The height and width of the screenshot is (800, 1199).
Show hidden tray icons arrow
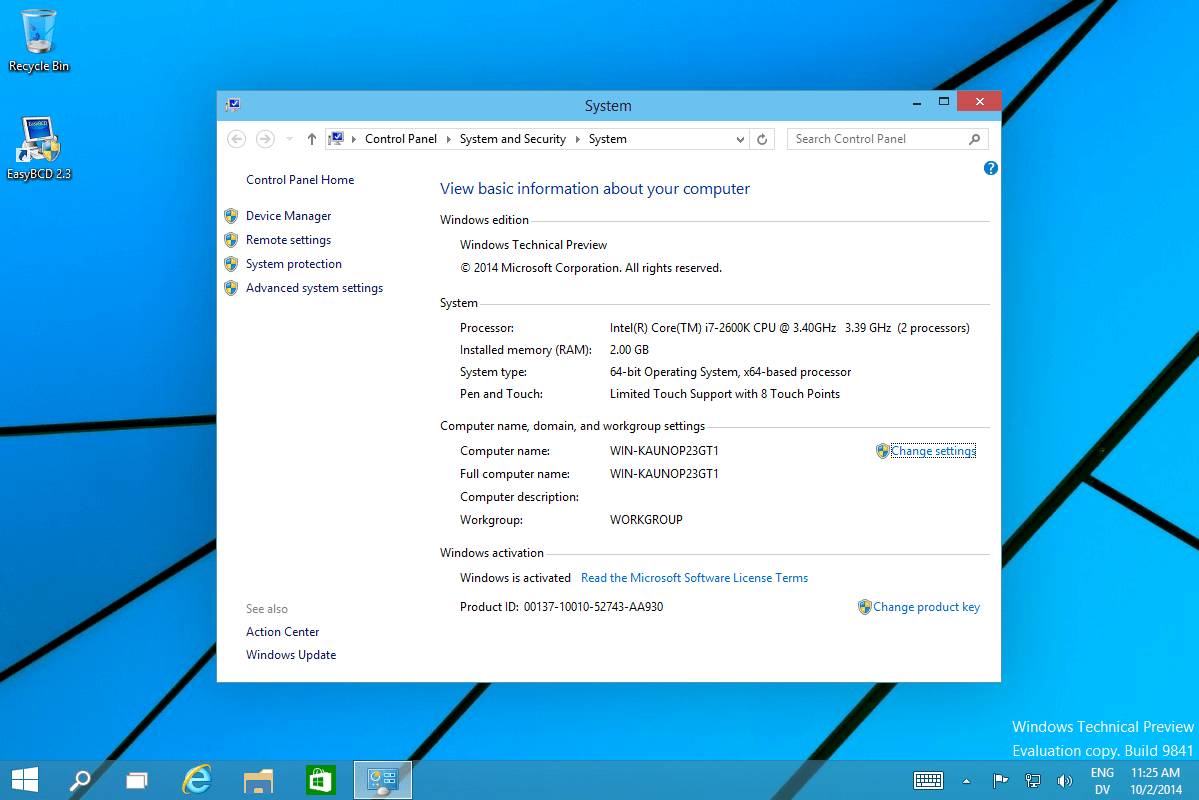click(967, 781)
